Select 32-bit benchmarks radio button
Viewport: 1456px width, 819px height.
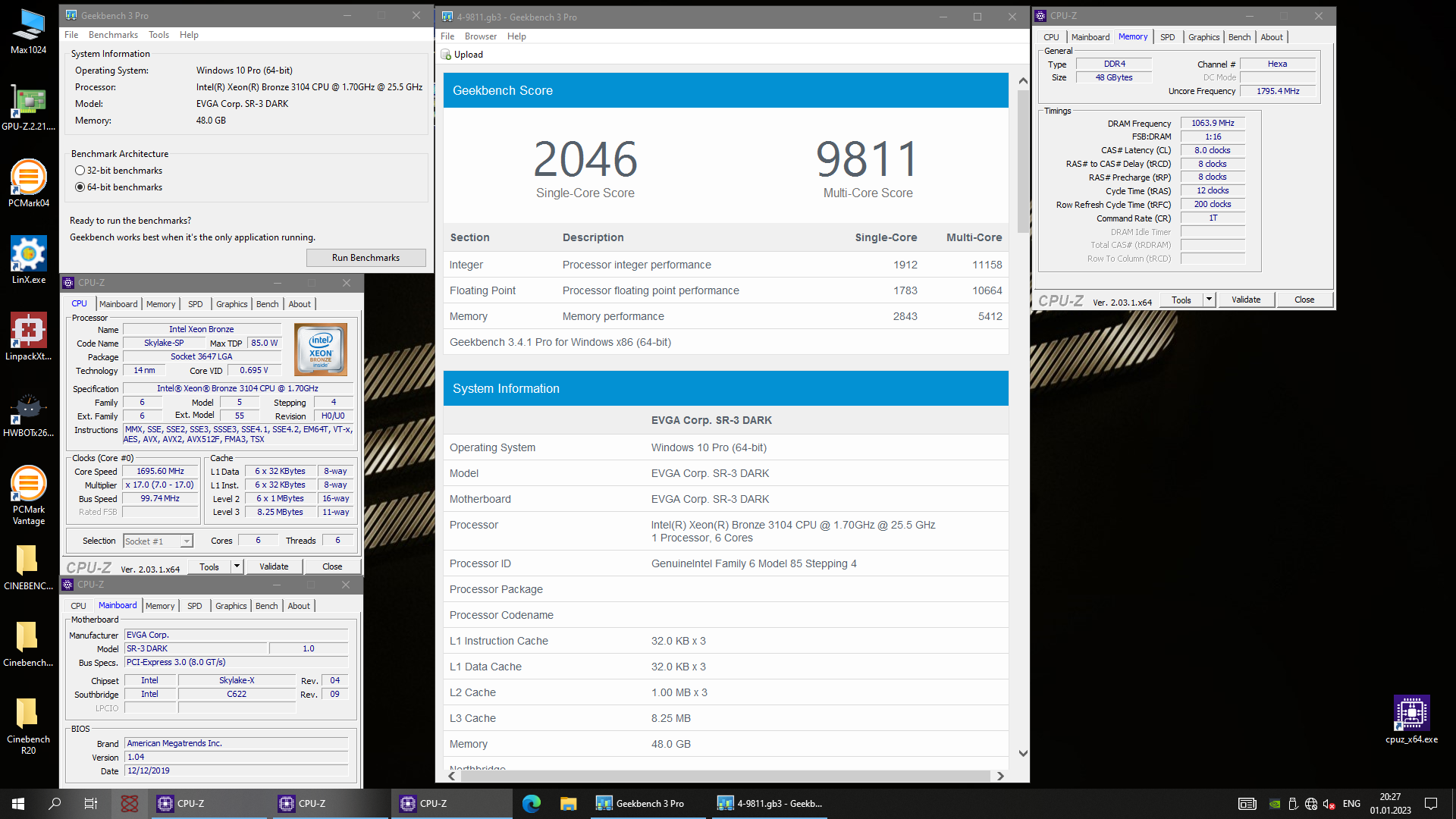(80, 171)
